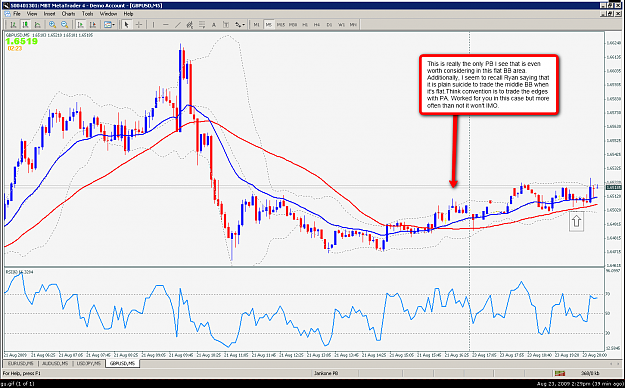Open the arrows objects dropdown

click(x=240, y=25)
